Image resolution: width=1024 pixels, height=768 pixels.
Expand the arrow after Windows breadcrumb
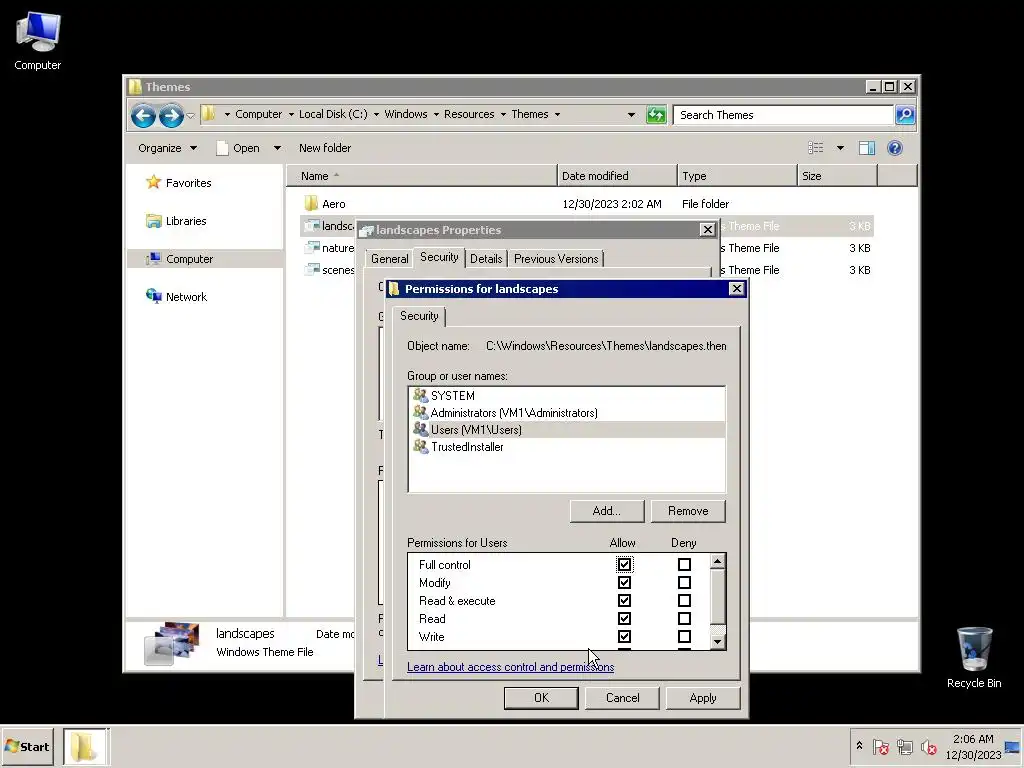(x=436, y=114)
